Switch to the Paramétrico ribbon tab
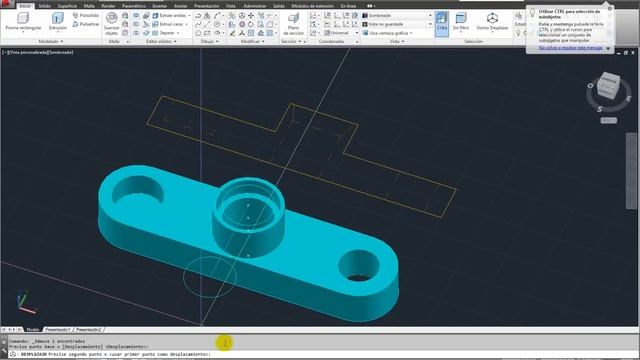640x360 pixels. click(133, 6)
